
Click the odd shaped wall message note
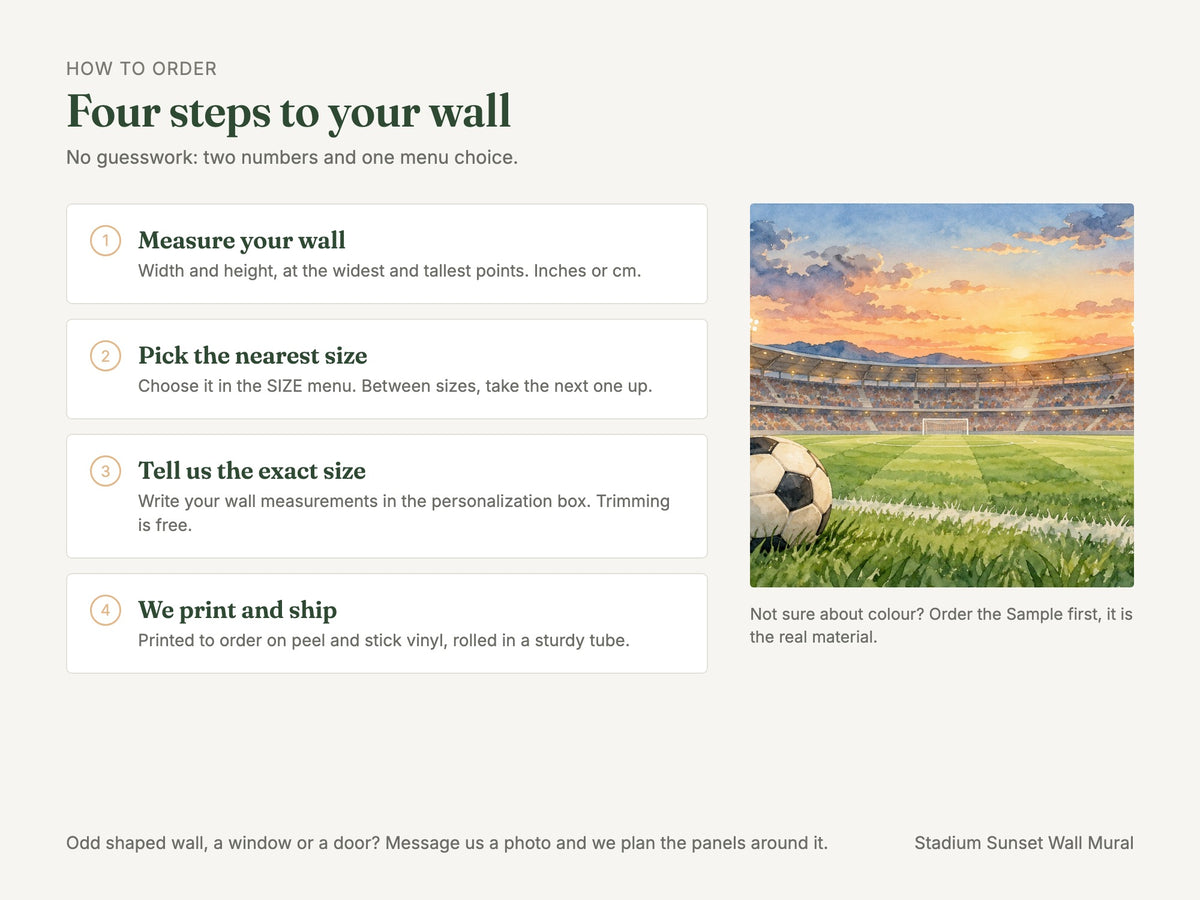click(x=447, y=843)
